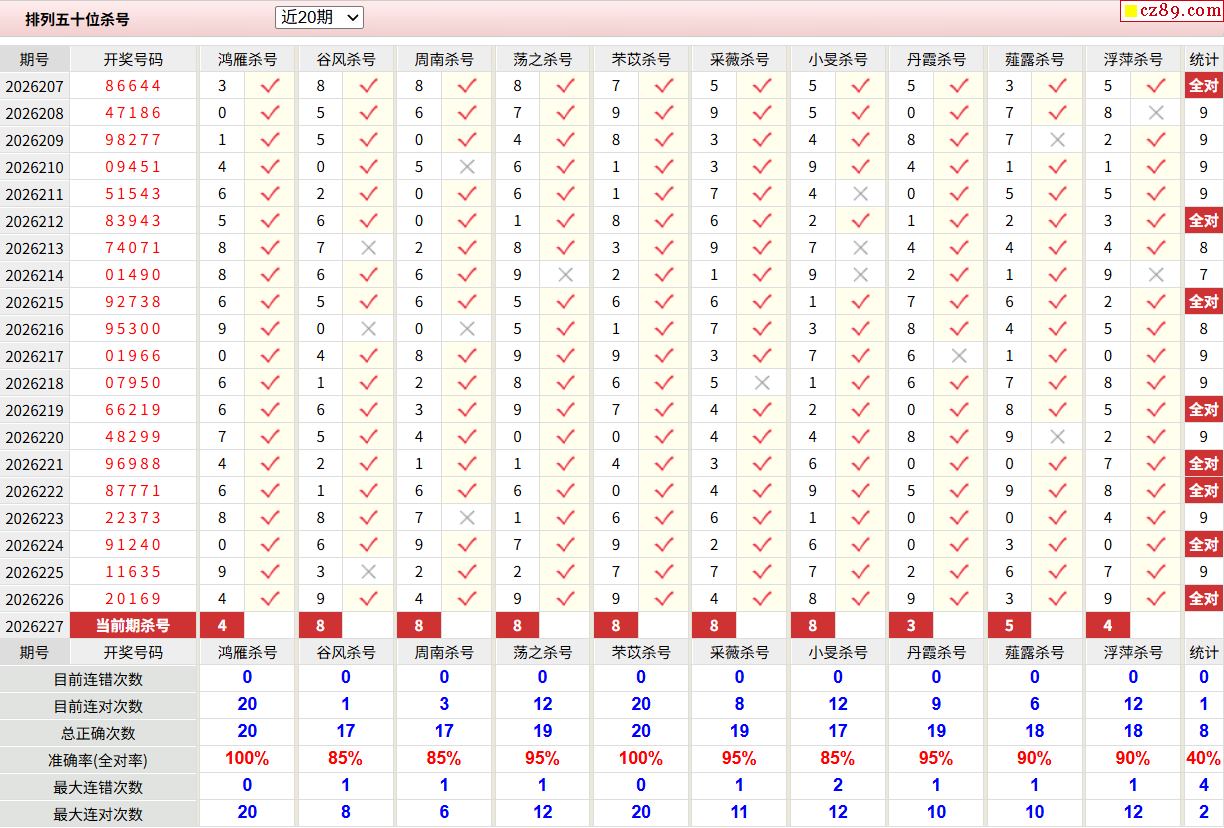Click the 鸿雁杀号 column header
Image resolution: width=1224 pixels, height=828 pixels.
[x=248, y=59]
